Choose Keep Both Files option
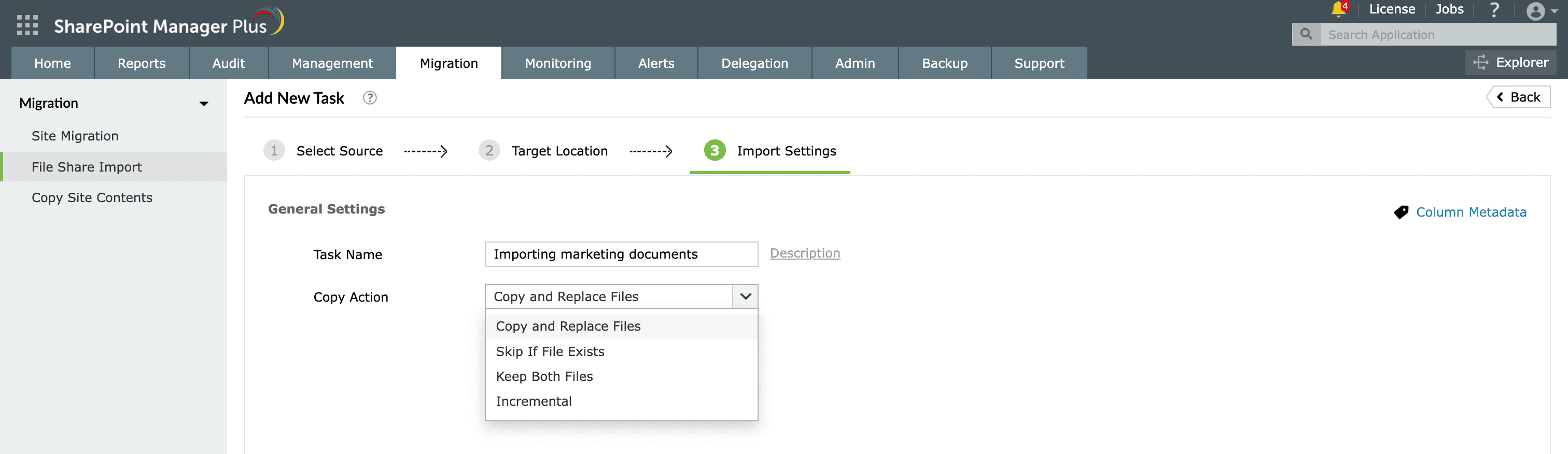This screenshot has width=1568, height=454. click(x=621, y=376)
